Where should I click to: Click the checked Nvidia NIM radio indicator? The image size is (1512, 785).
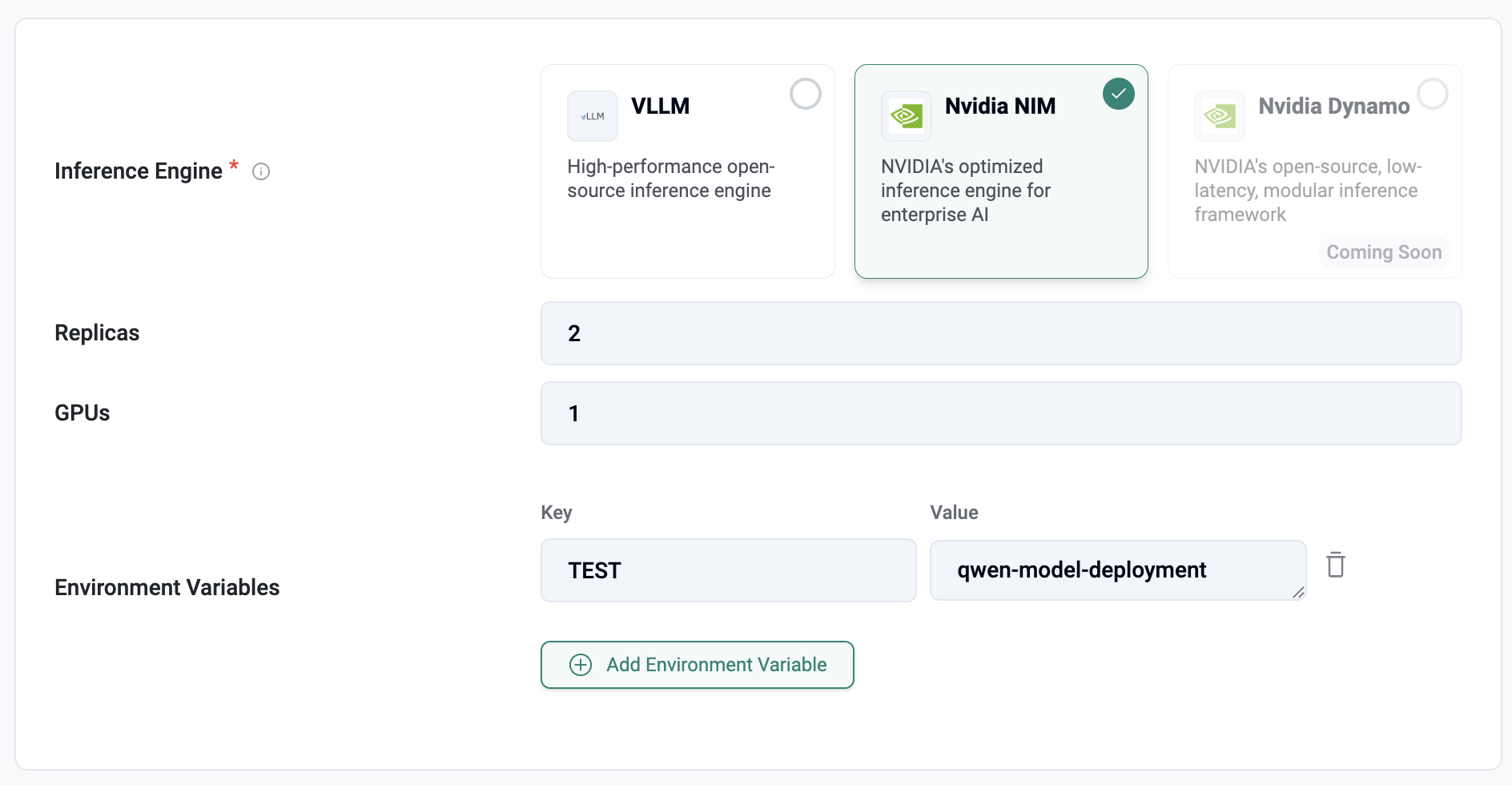click(1118, 94)
